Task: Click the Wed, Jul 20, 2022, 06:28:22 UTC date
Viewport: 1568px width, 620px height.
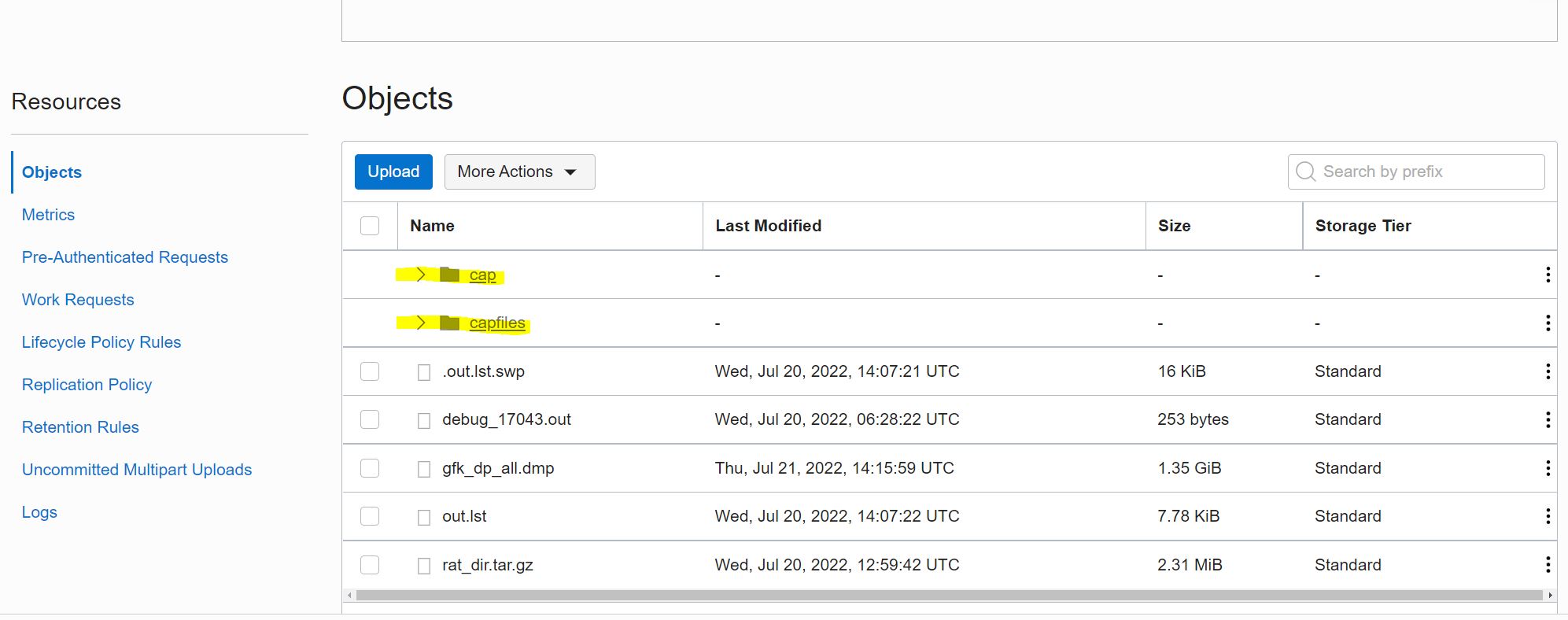Action: tap(837, 419)
